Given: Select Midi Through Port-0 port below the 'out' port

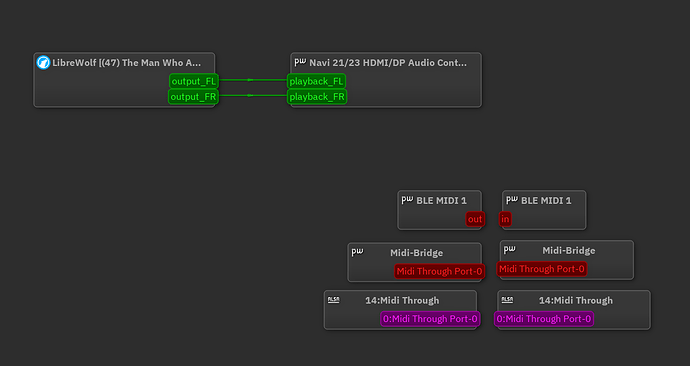Looking at the screenshot, I should [x=440, y=271].
